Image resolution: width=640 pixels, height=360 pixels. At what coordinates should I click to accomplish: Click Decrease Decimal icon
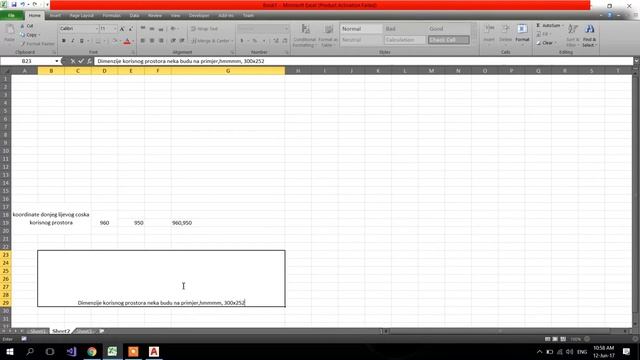pyautogui.click(x=285, y=41)
